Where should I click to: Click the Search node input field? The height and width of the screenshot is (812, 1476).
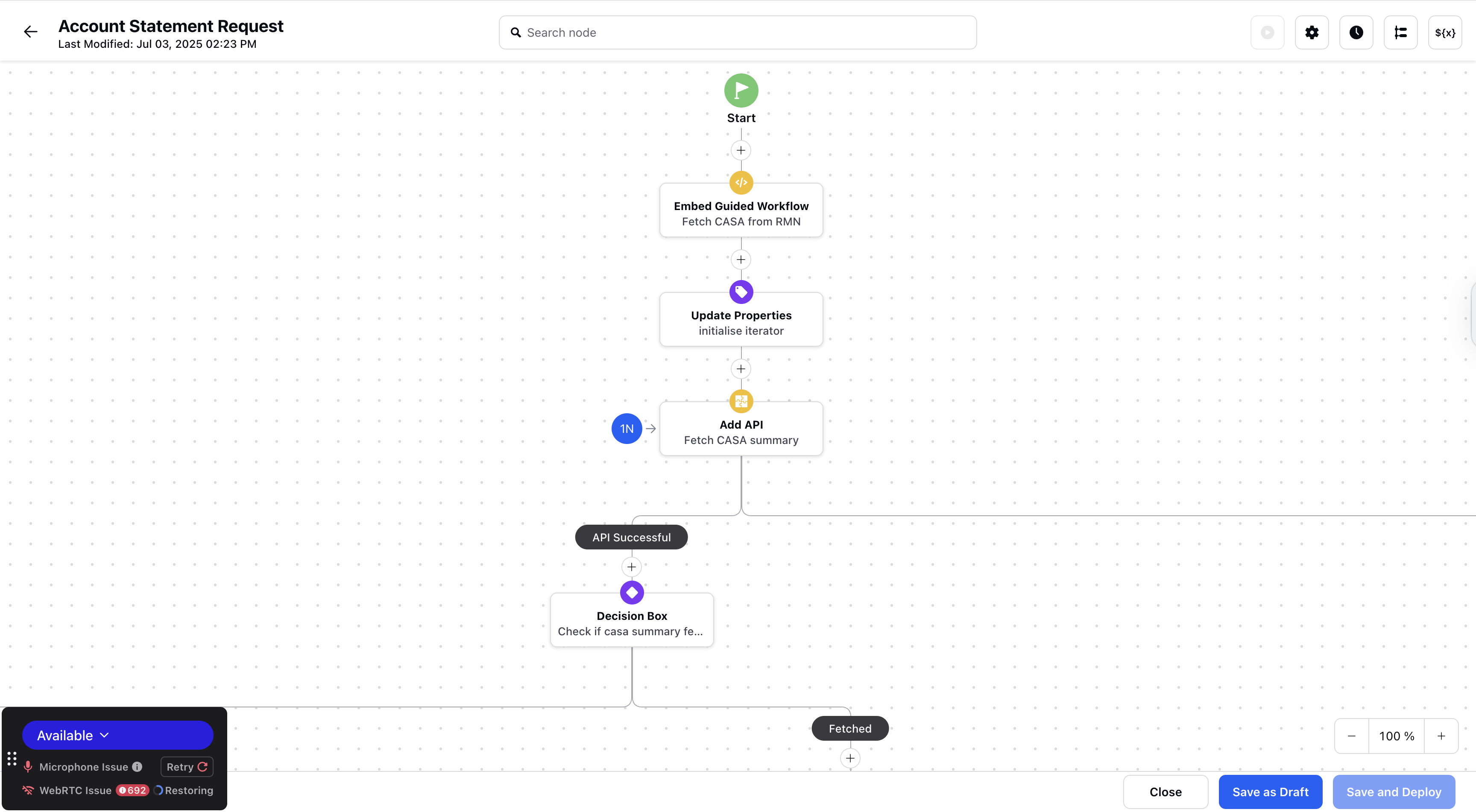pyautogui.click(x=738, y=32)
